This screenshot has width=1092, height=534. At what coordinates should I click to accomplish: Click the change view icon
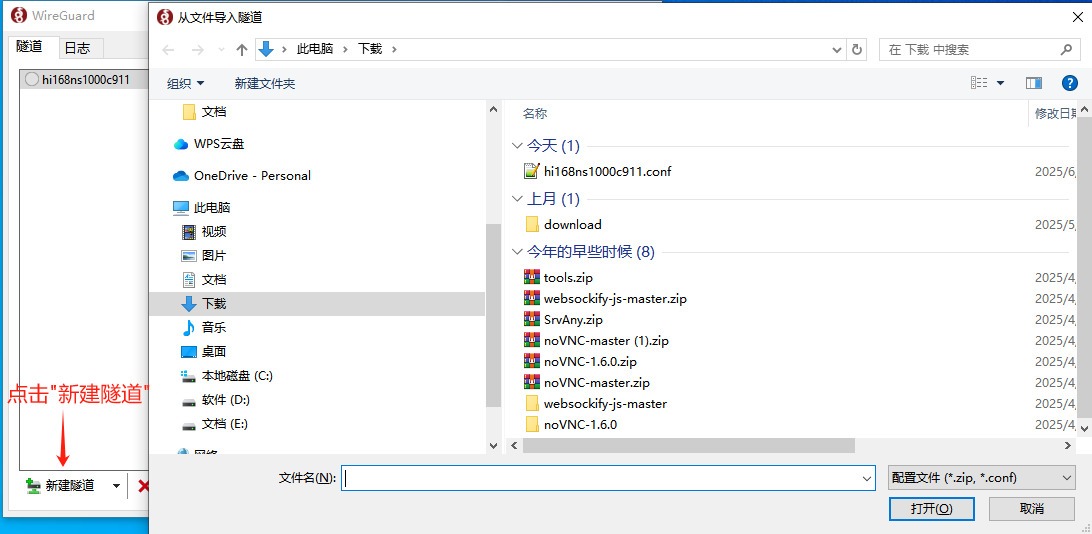click(x=979, y=83)
